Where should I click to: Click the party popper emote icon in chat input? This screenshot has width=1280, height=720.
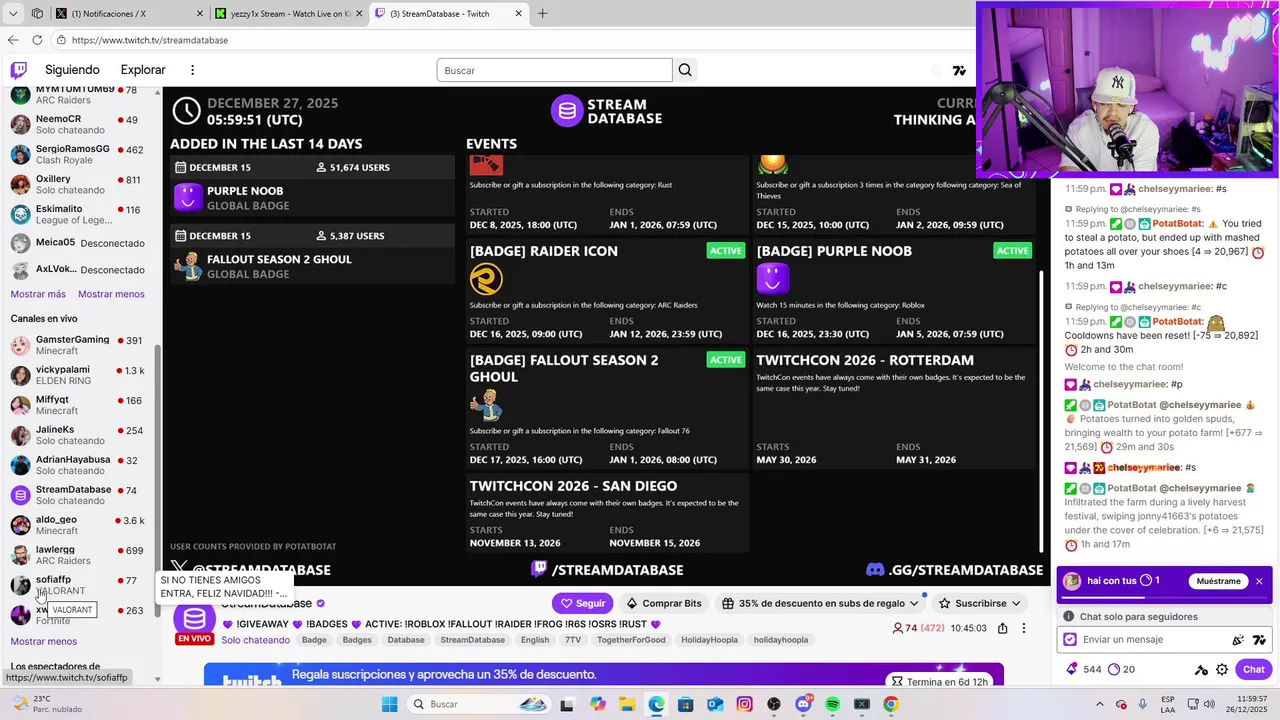pos(1238,640)
